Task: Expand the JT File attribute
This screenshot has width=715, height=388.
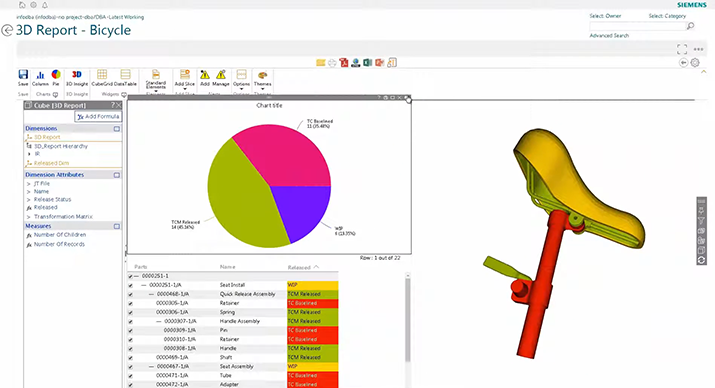Action: coord(29,184)
